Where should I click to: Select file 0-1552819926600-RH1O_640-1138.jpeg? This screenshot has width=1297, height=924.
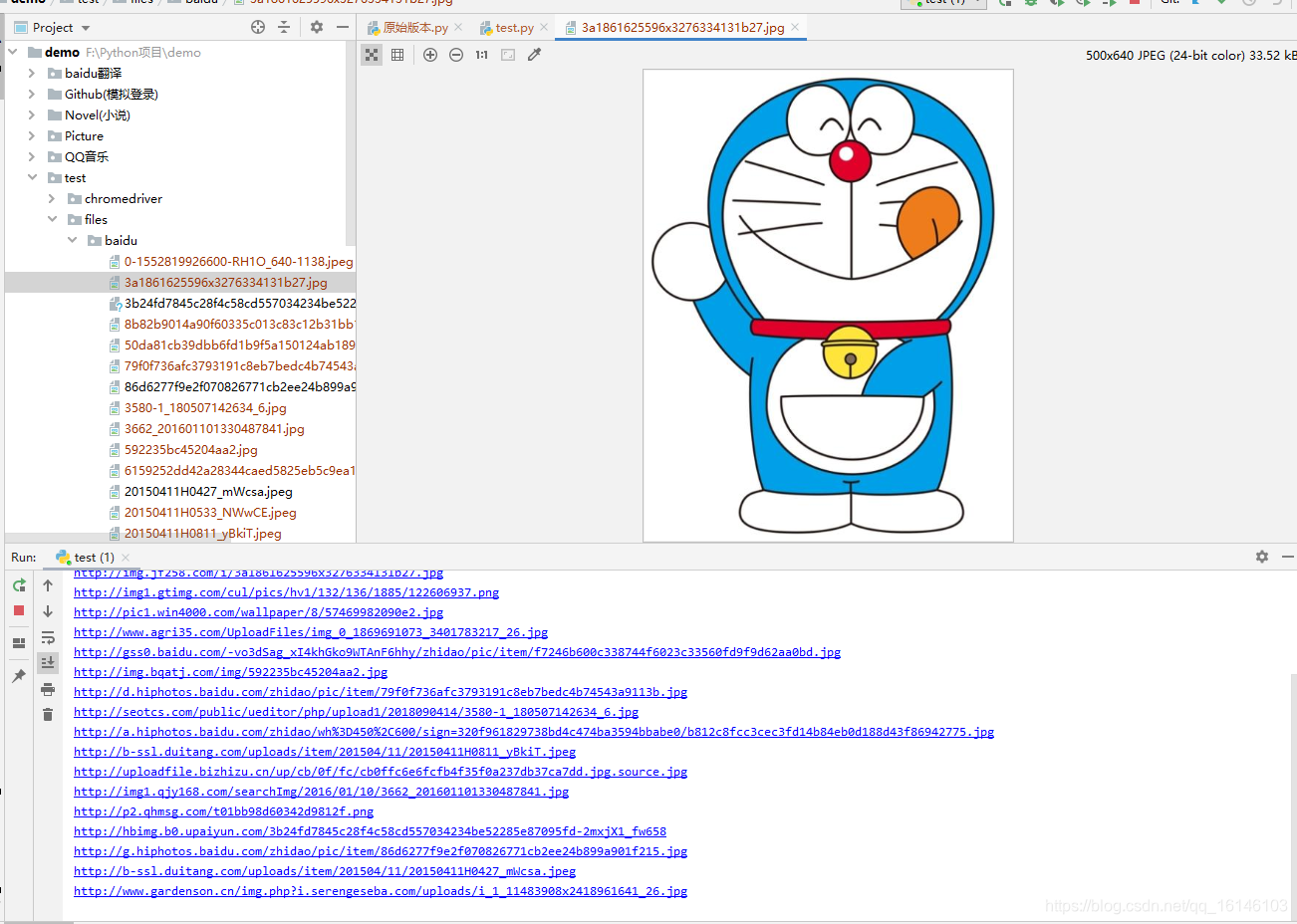[238, 262]
